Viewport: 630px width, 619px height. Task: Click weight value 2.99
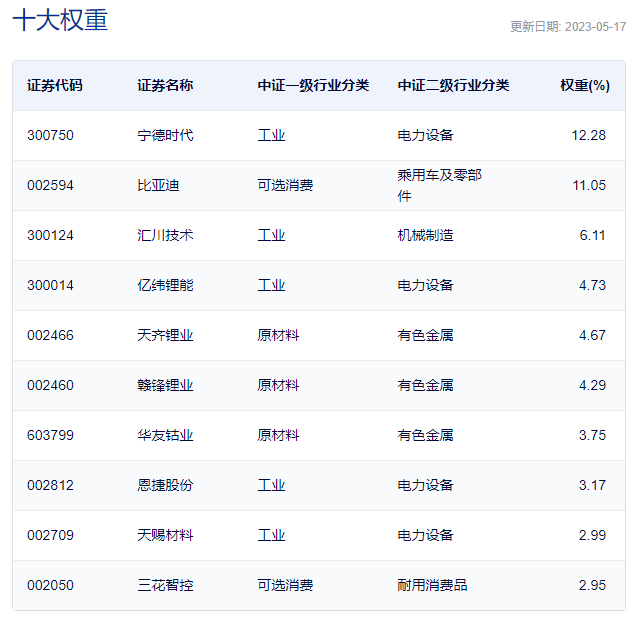coord(592,535)
